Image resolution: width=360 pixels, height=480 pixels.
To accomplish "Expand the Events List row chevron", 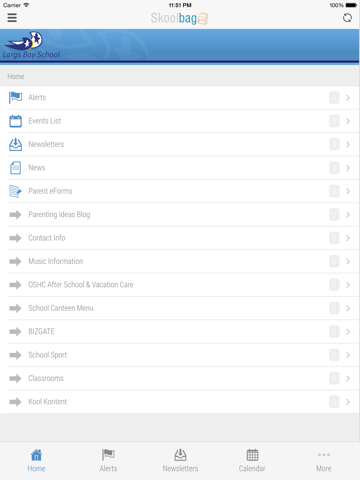I will pos(348,121).
